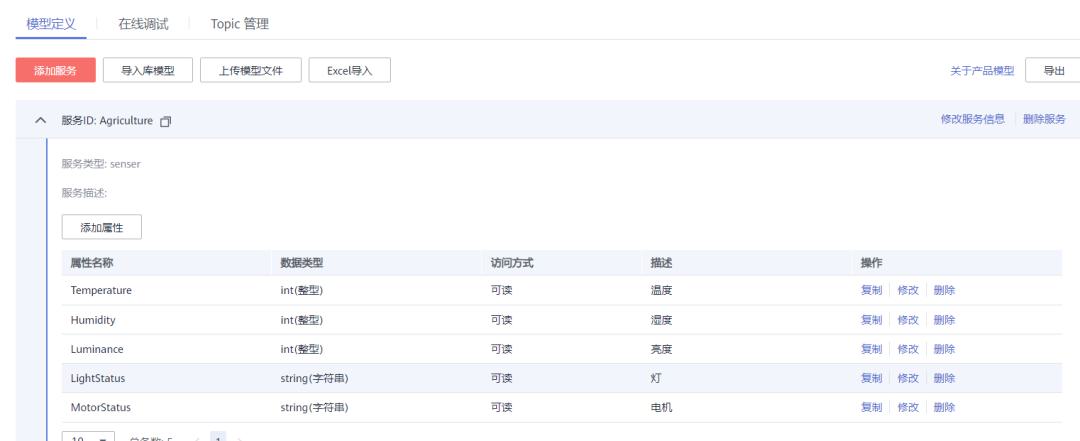Click the 服务ID: Agriculture label
The height and width of the screenshot is (441, 1080).
point(107,120)
